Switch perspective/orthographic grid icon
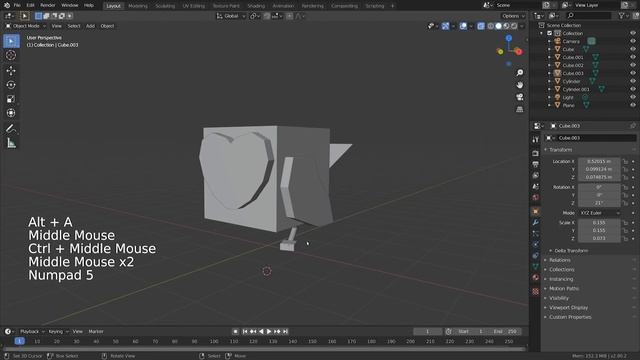Screen dimensions: 640x360 [x=520, y=109]
